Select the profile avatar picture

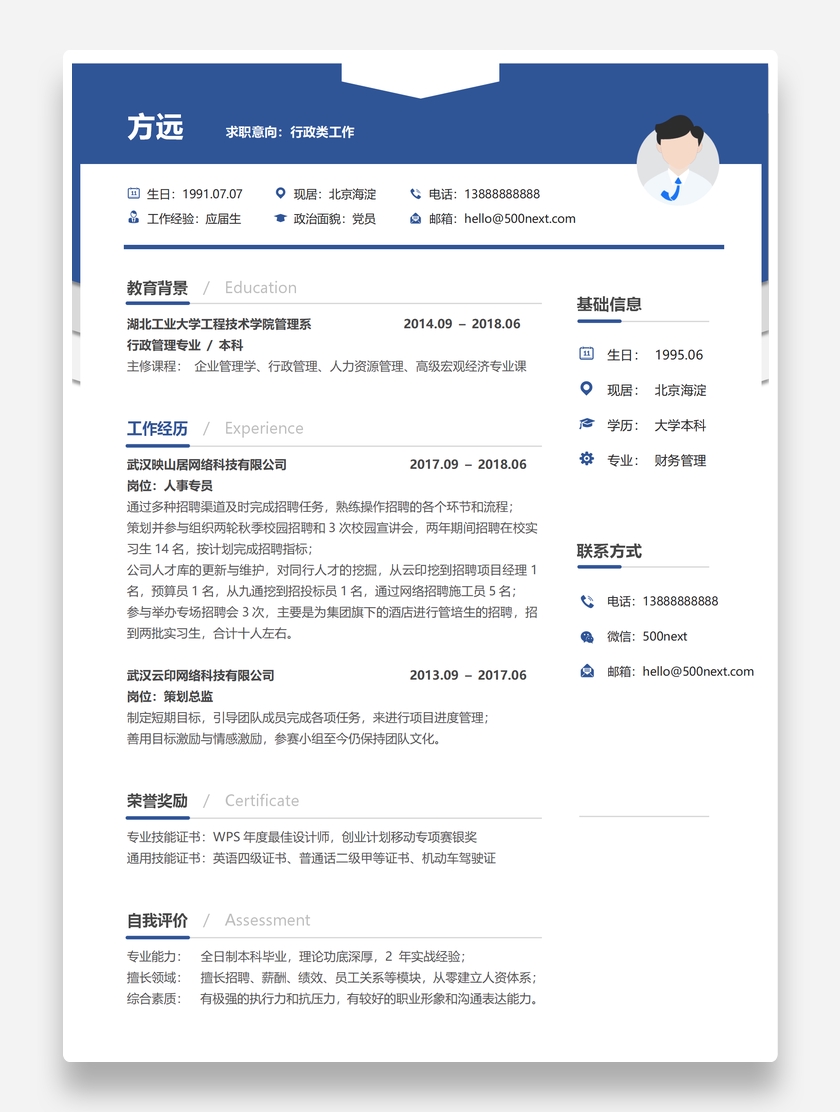[678, 162]
